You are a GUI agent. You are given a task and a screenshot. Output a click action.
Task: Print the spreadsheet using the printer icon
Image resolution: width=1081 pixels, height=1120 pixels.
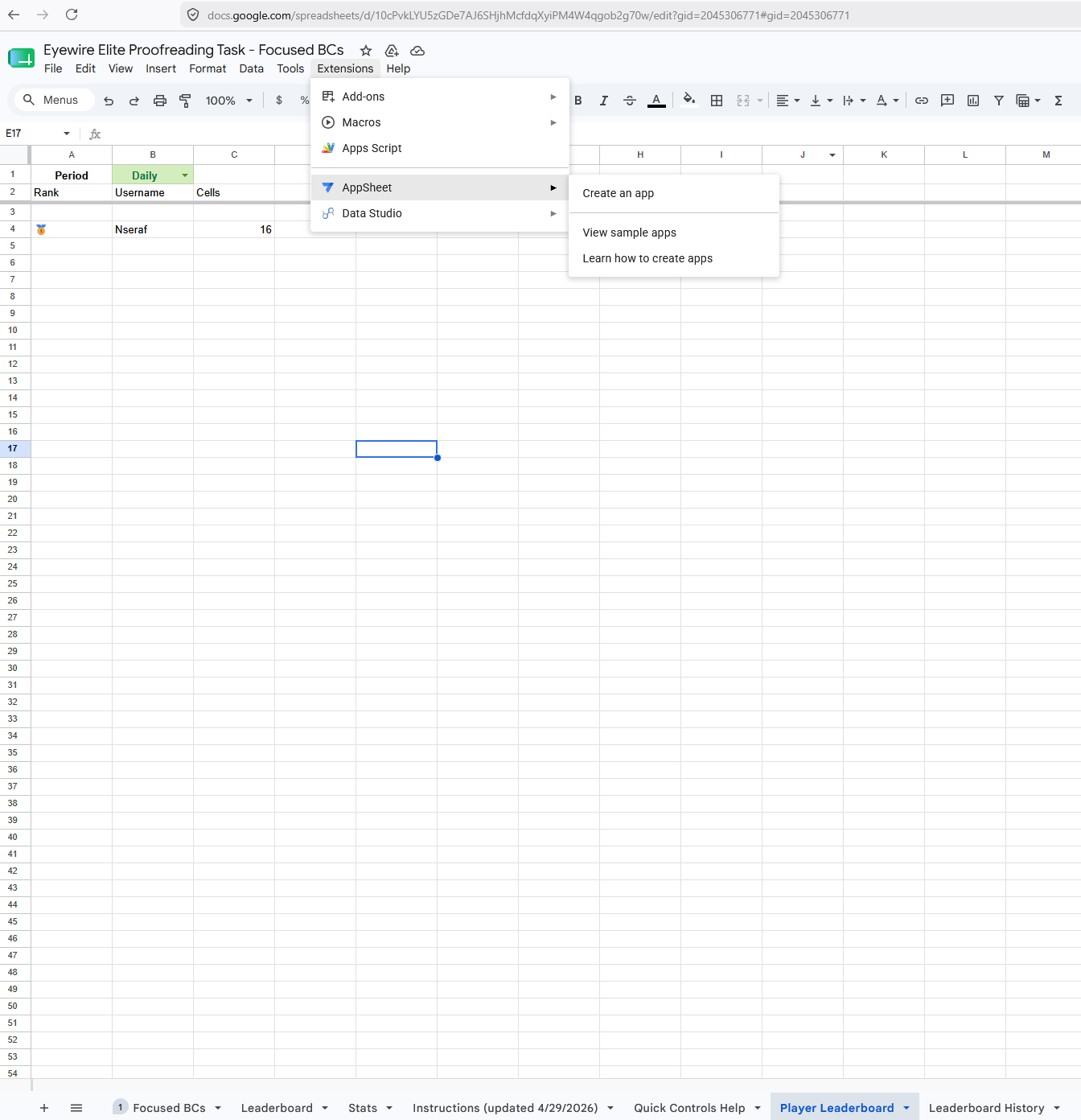click(160, 101)
